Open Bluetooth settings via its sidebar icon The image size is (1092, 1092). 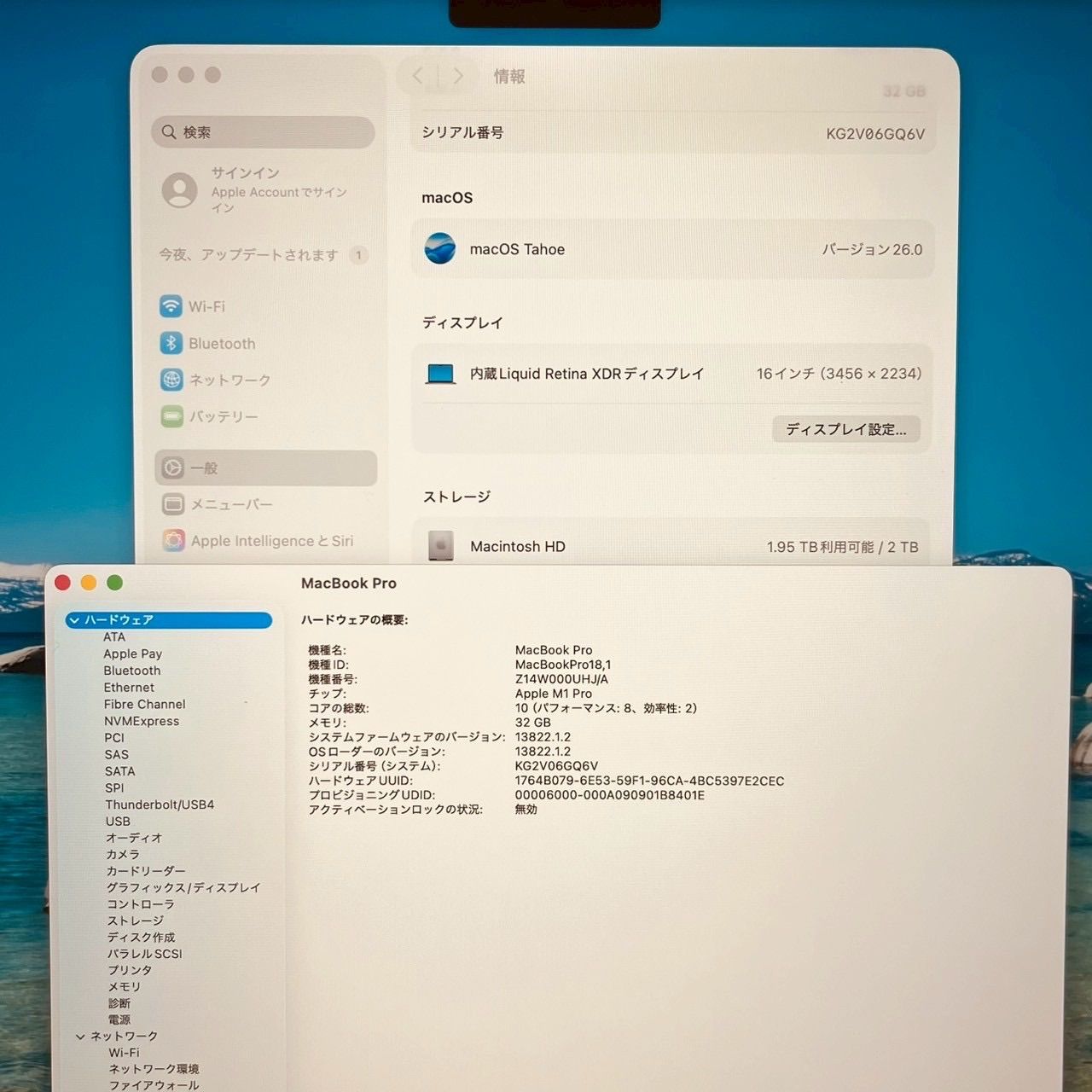coord(171,343)
